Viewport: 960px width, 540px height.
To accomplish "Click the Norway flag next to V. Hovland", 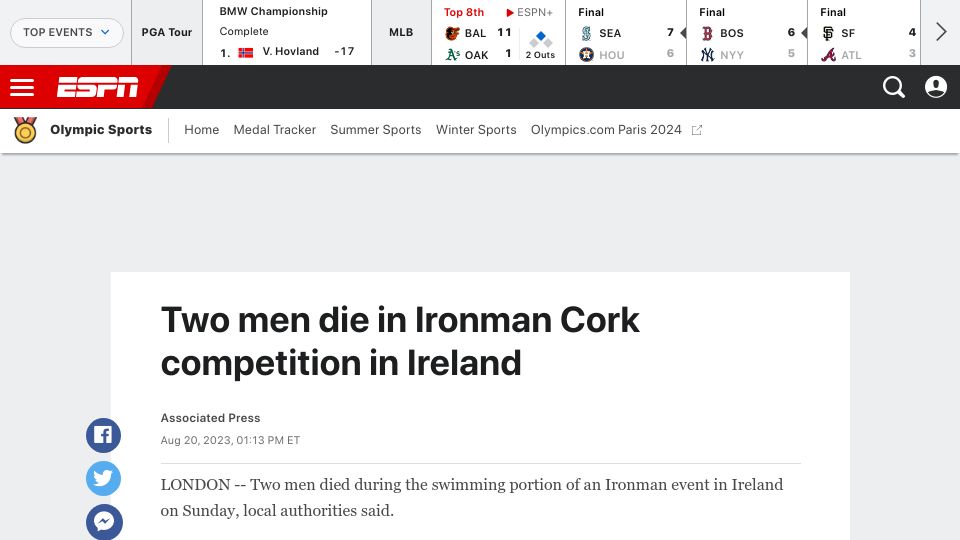I will 246,52.
